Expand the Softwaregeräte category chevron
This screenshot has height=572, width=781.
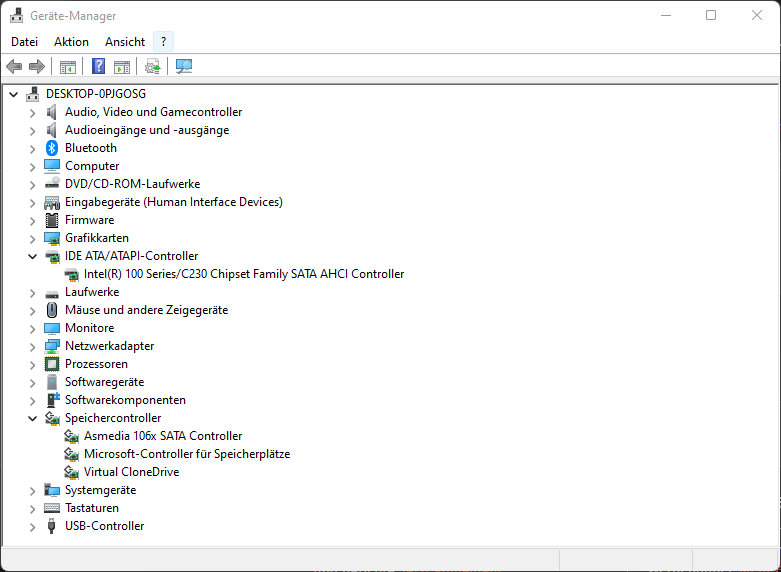coord(32,383)
